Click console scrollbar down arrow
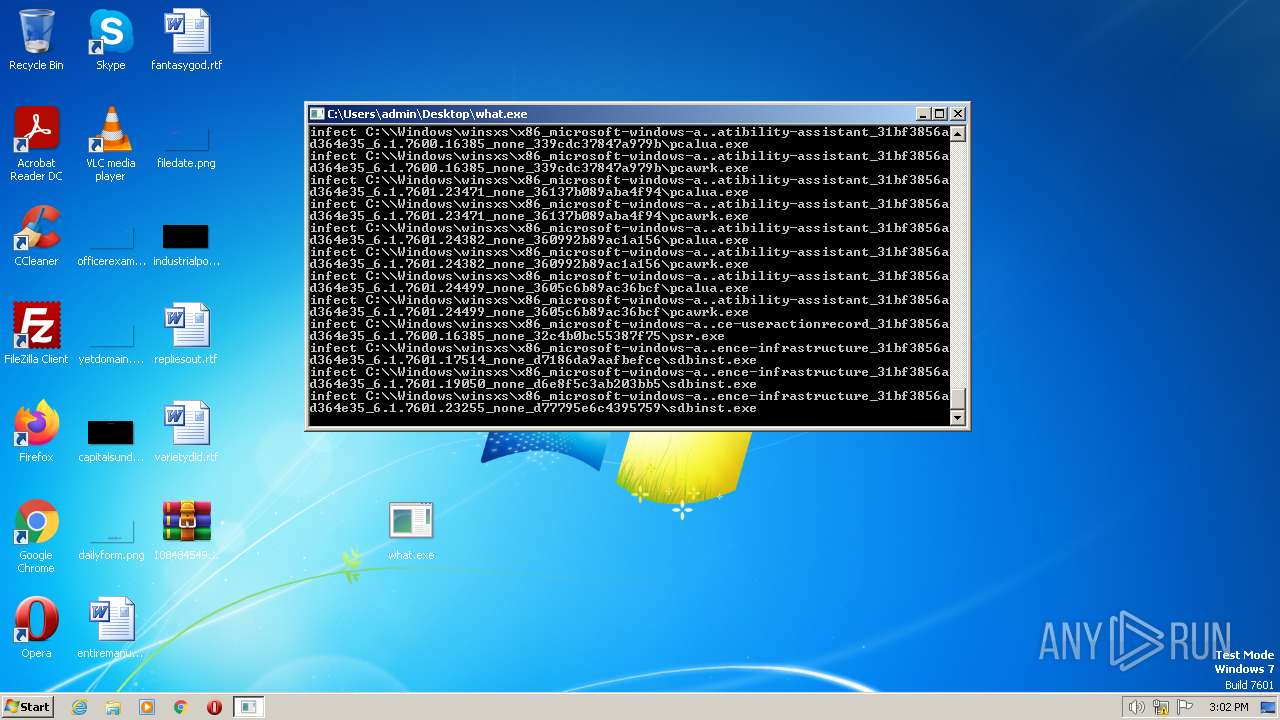The width and height of the screenshot is (1280, 720). coord(957,418)
